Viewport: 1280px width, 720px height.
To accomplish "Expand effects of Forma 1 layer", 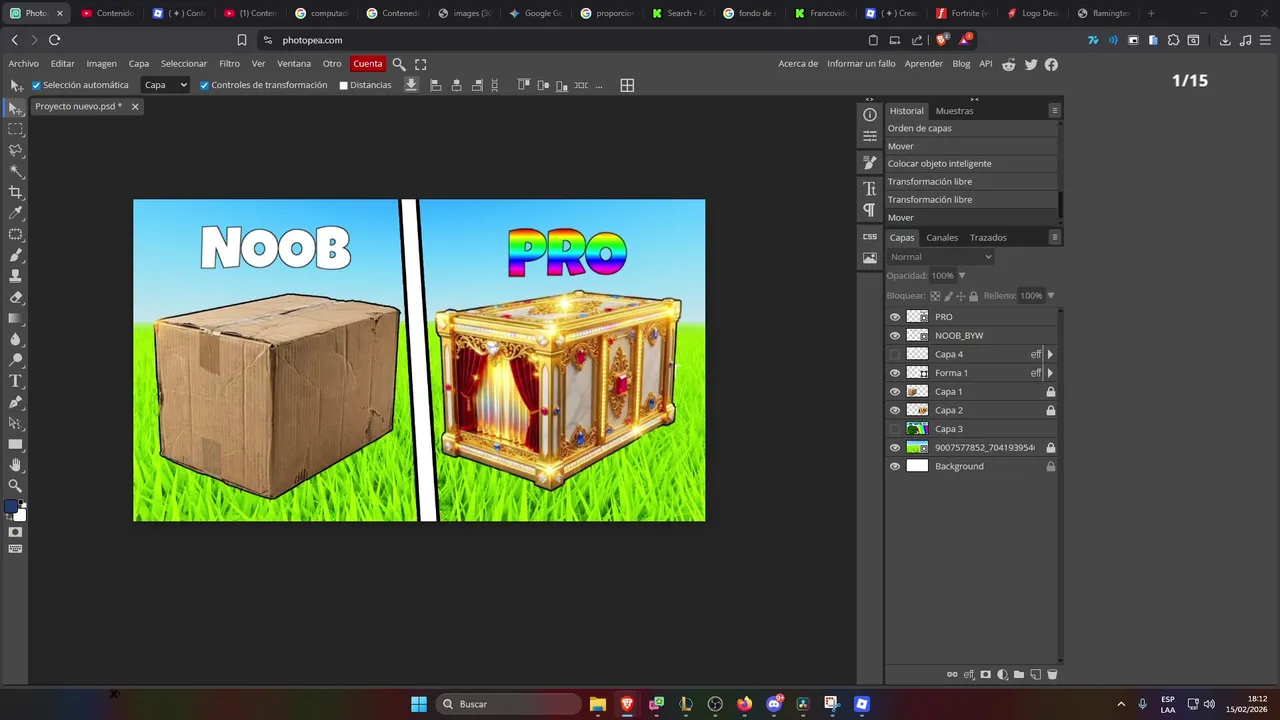I will [x=1050, y=373].
